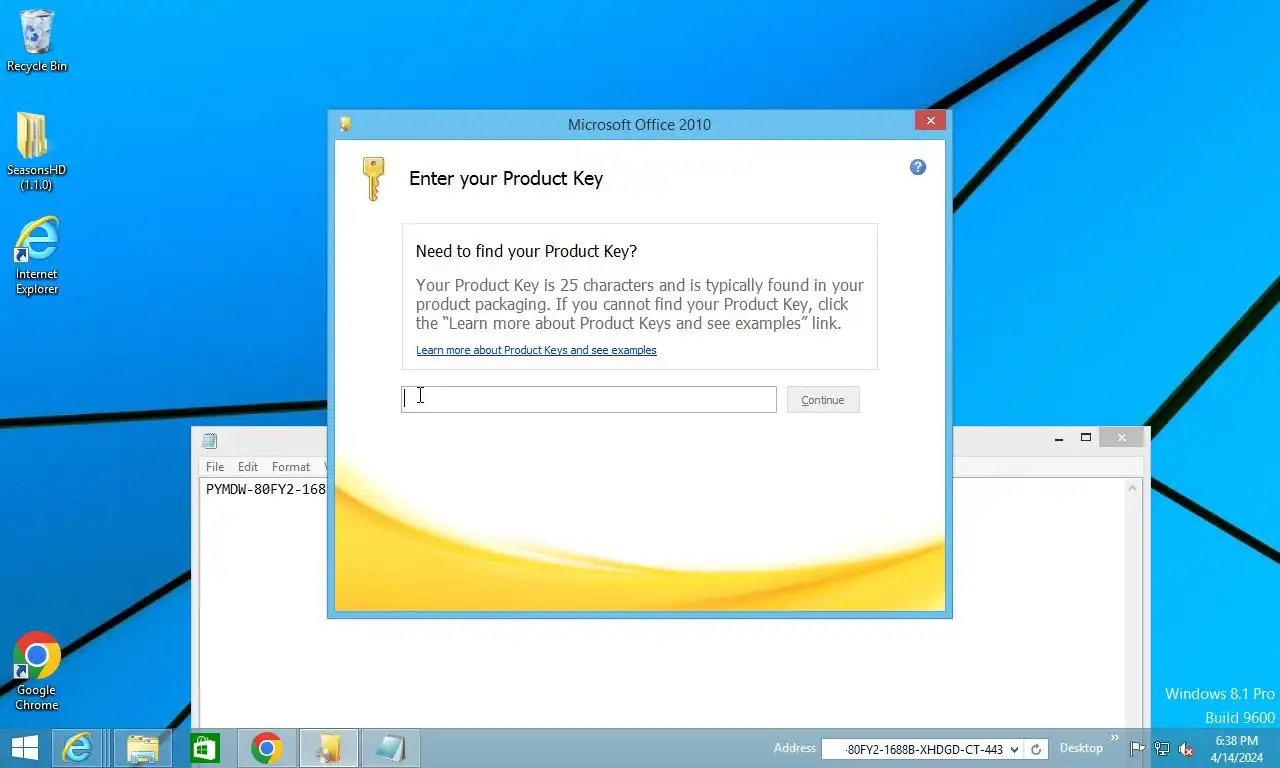The width and height of the screenshot is (1280, 768).
Task: Click the help question mark icon
Action: (918, 167)
